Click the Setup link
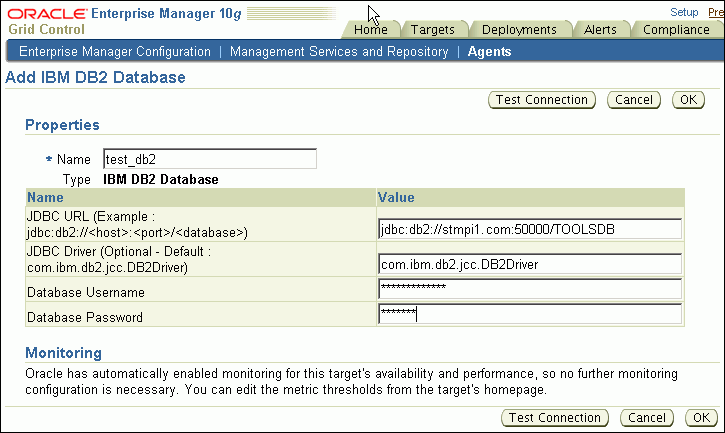The width and height of the screenshot is (725, 433). tap(684, 12)
